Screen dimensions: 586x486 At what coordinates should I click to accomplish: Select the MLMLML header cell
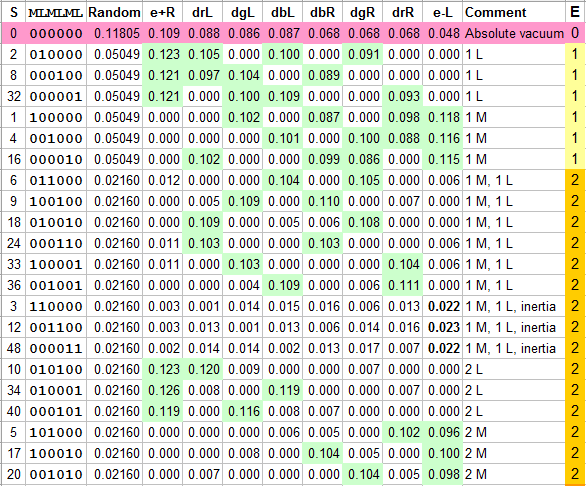click(56, 12)
